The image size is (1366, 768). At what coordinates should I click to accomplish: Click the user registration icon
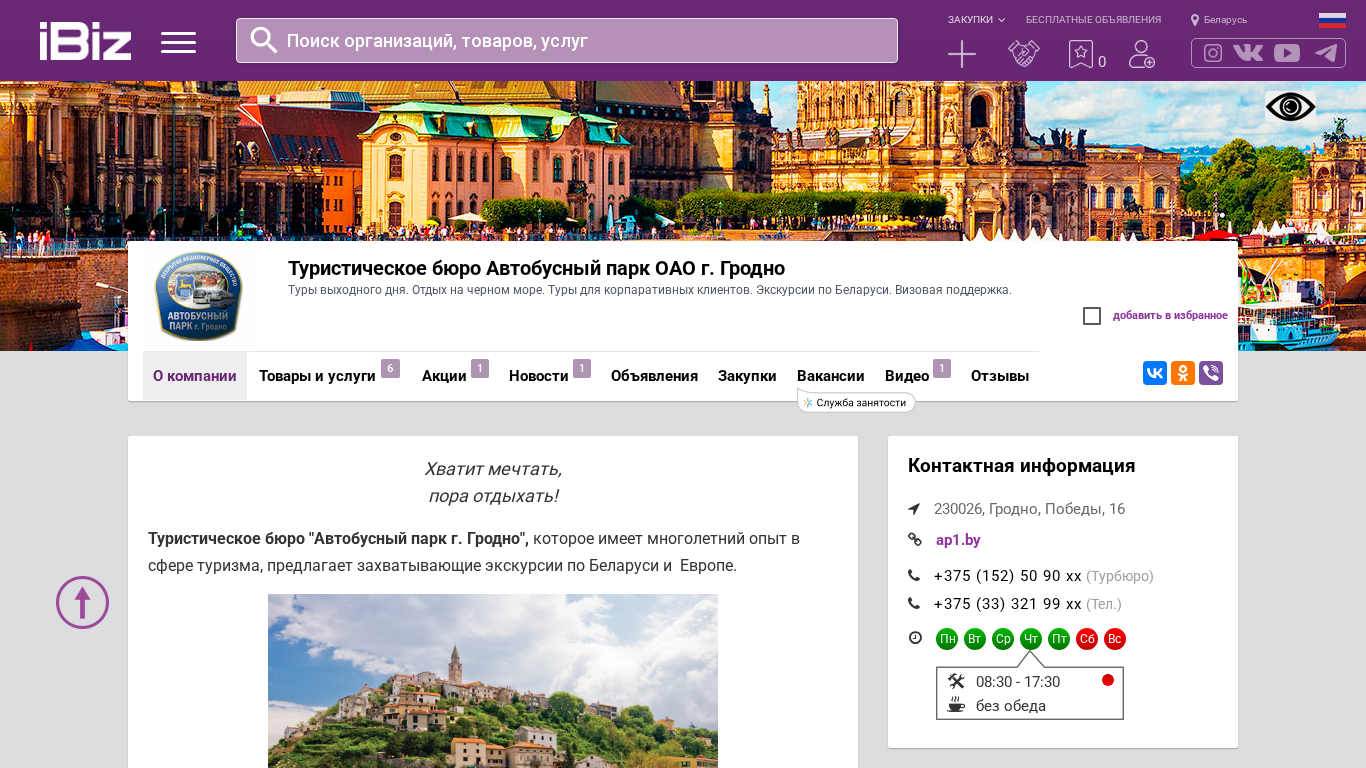click(x=1141, y=54)
